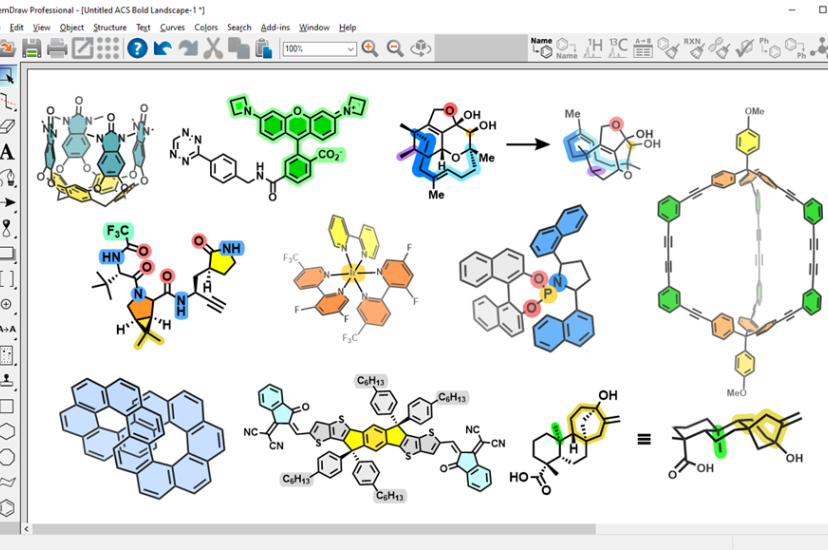Cut selection with the scissors icon
Viewport: 828px width, 550px height.
[x=213, y=49]
